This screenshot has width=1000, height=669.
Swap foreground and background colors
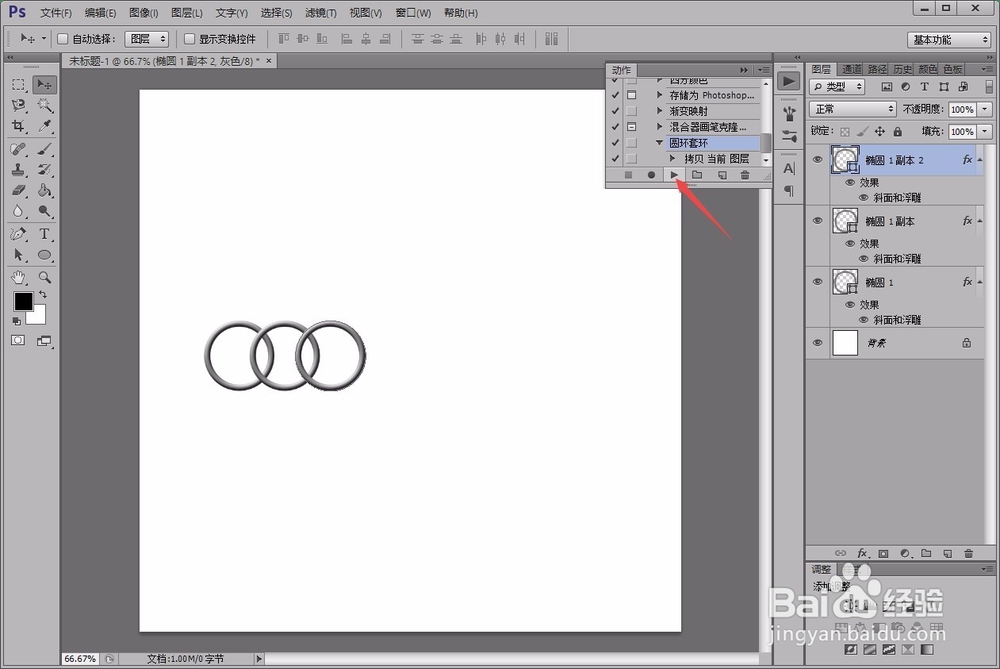(43, 295)
